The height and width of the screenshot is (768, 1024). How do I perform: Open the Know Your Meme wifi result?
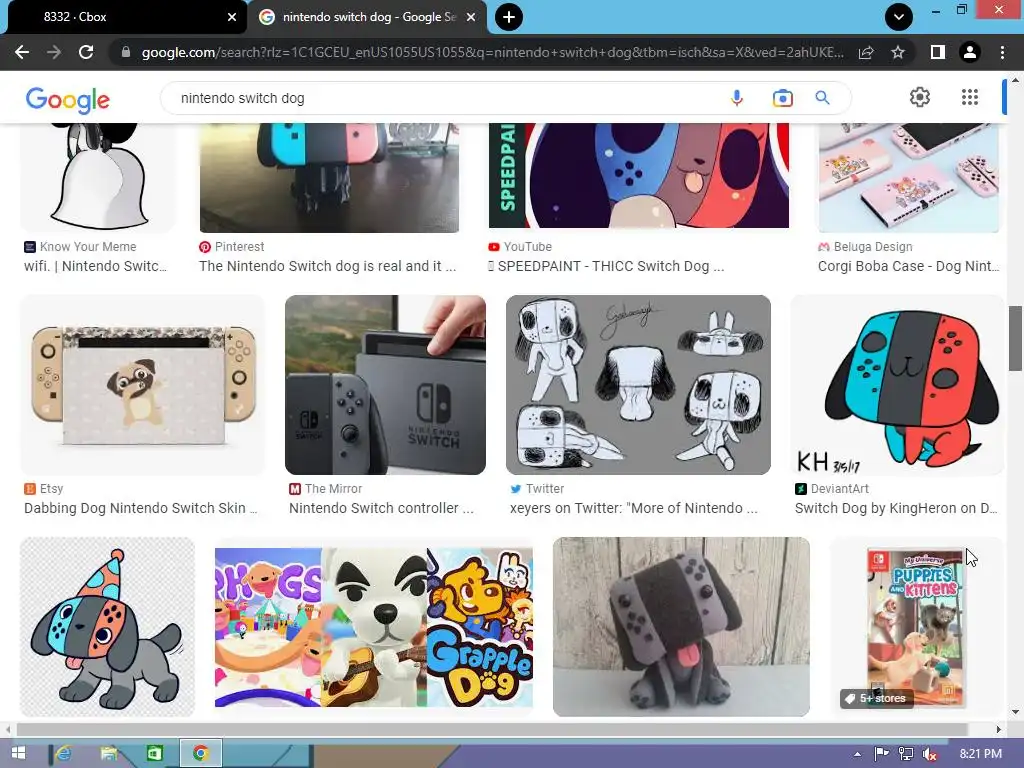click(x=95, y=266)
